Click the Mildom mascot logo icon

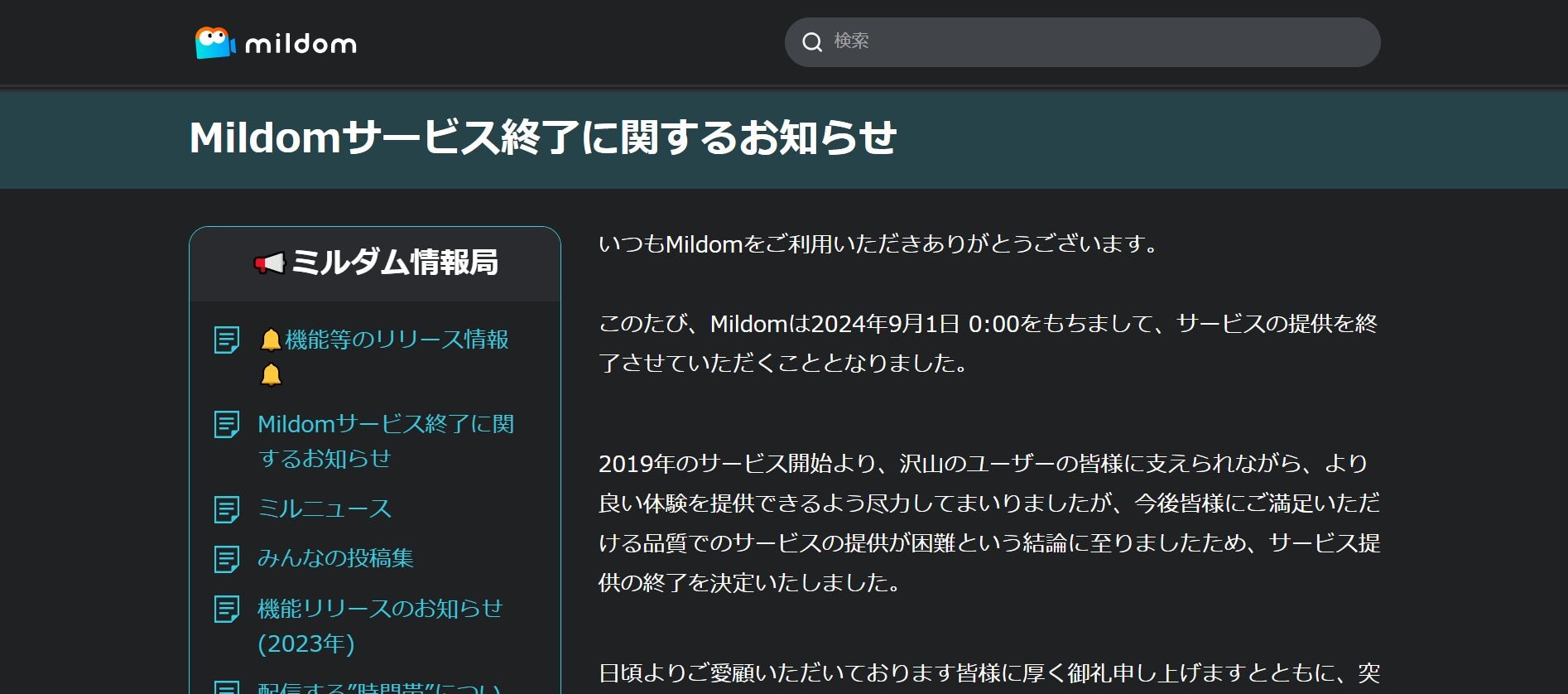click(x=214, y=42)
